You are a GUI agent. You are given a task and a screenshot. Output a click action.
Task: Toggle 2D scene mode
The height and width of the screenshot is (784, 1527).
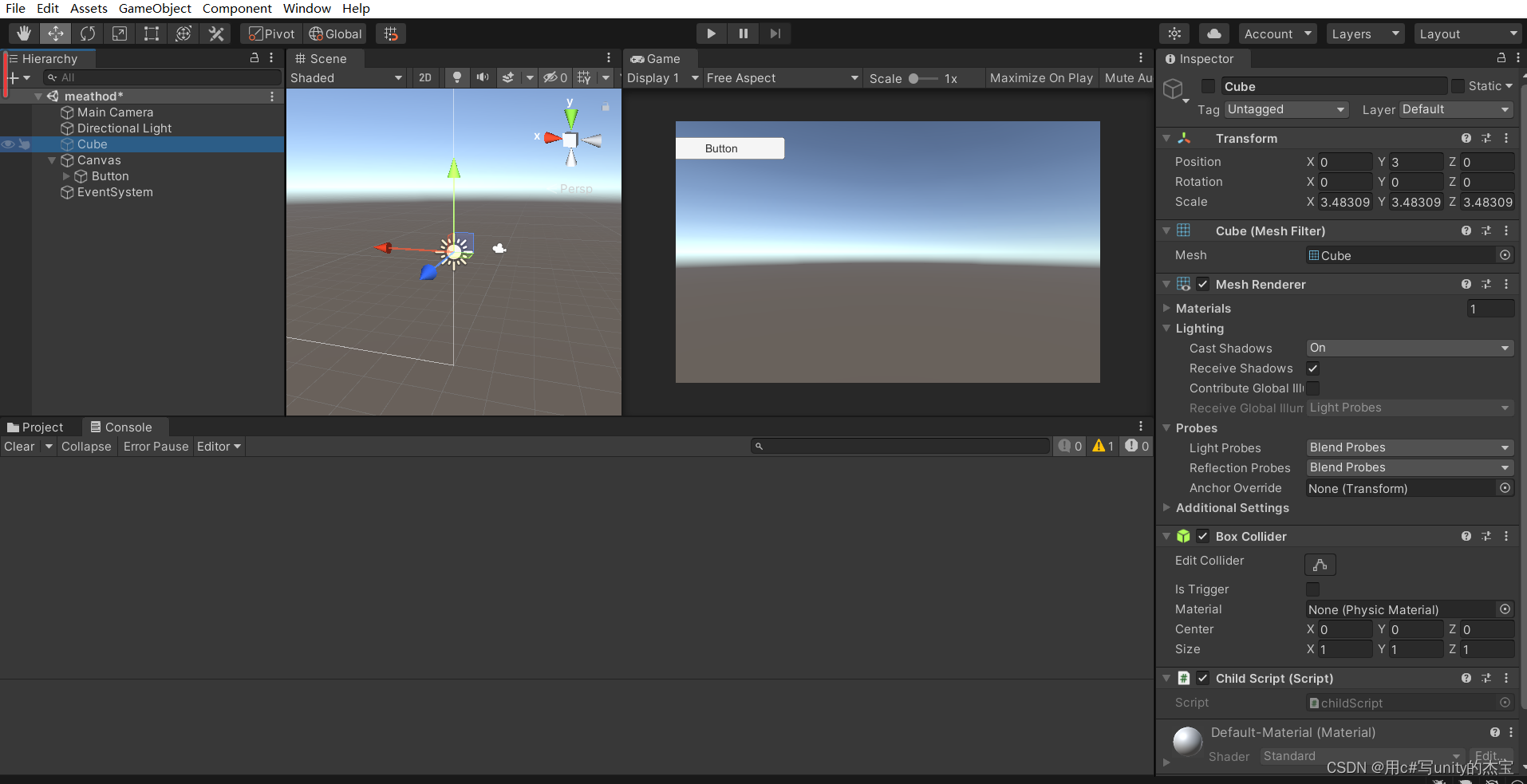pyautogui.click(x=425, y=77)
